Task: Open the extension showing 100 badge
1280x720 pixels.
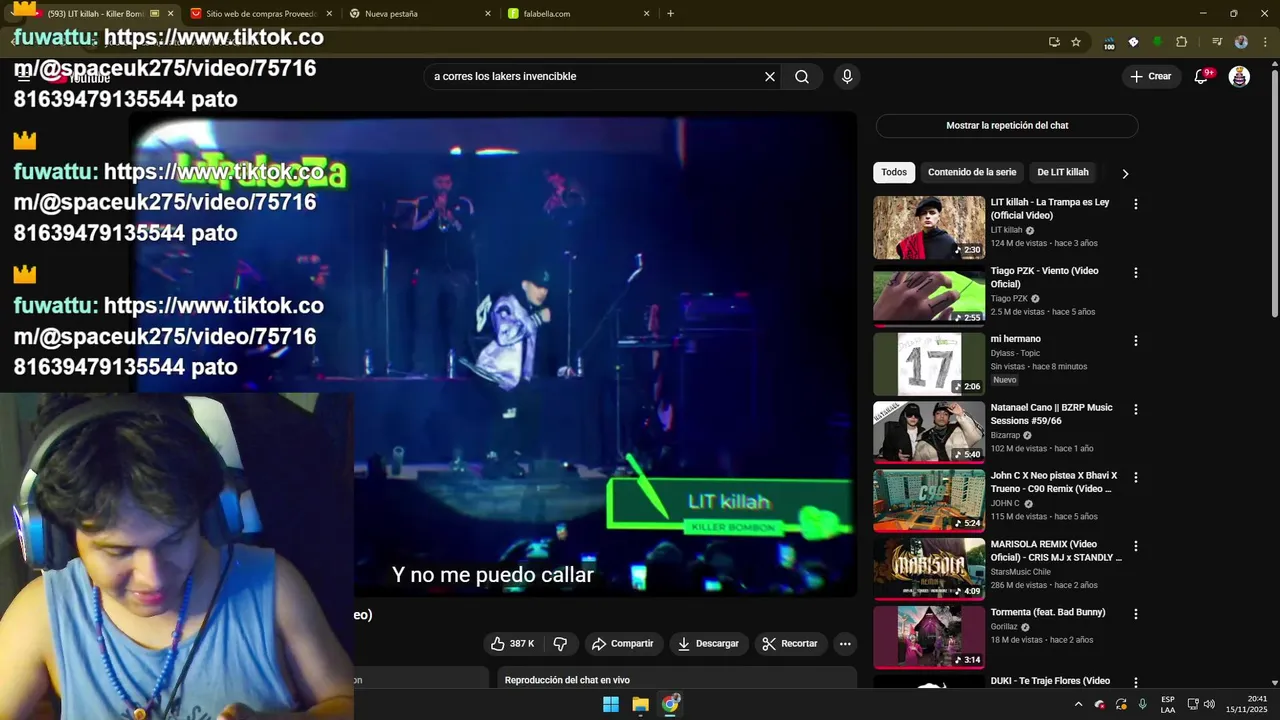Action: (1109, 42)
